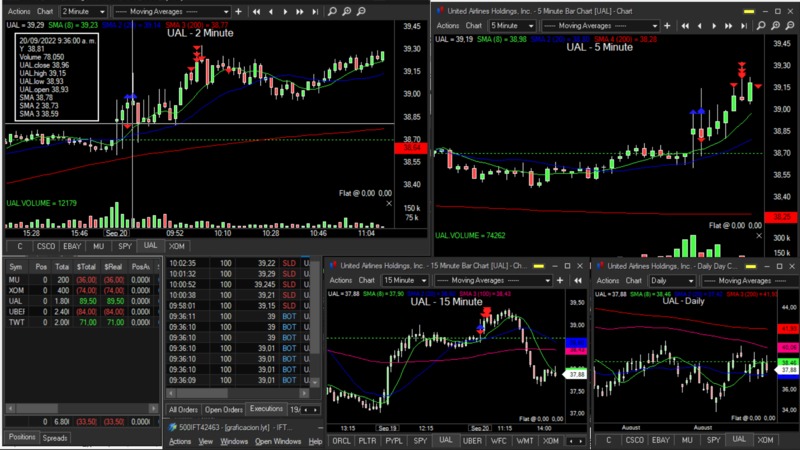This screenshot has width=800, height=450.
Task: Select the XOM symbol tab under 2 Minute chart
Action: pos(176,245)
